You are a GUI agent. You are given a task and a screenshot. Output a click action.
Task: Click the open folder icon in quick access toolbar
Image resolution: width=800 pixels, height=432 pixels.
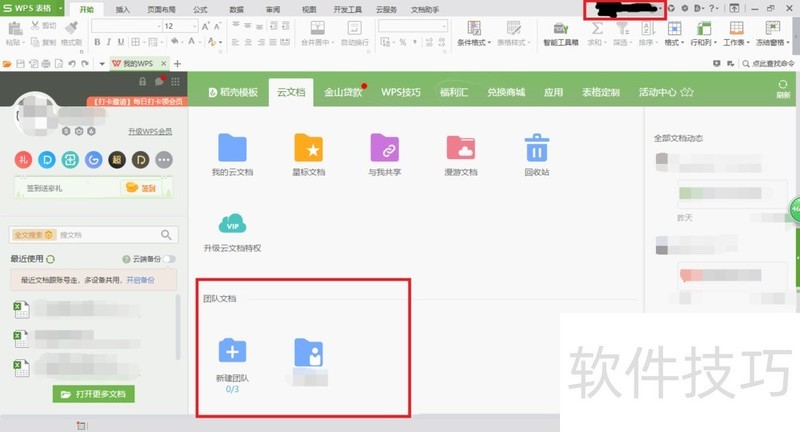[x=7, y=64]
